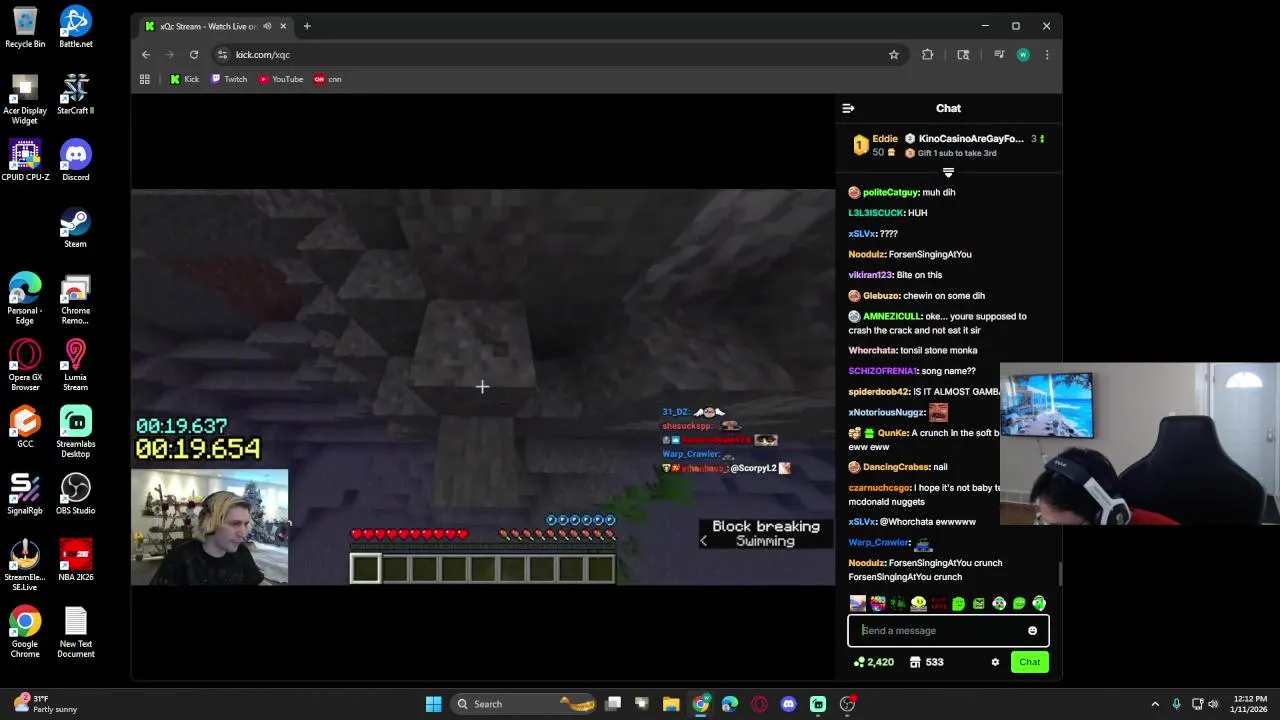Open CPUID CPU-Z from desktop
Screen dimensions: 1280x720
click(x=25, y=161)
